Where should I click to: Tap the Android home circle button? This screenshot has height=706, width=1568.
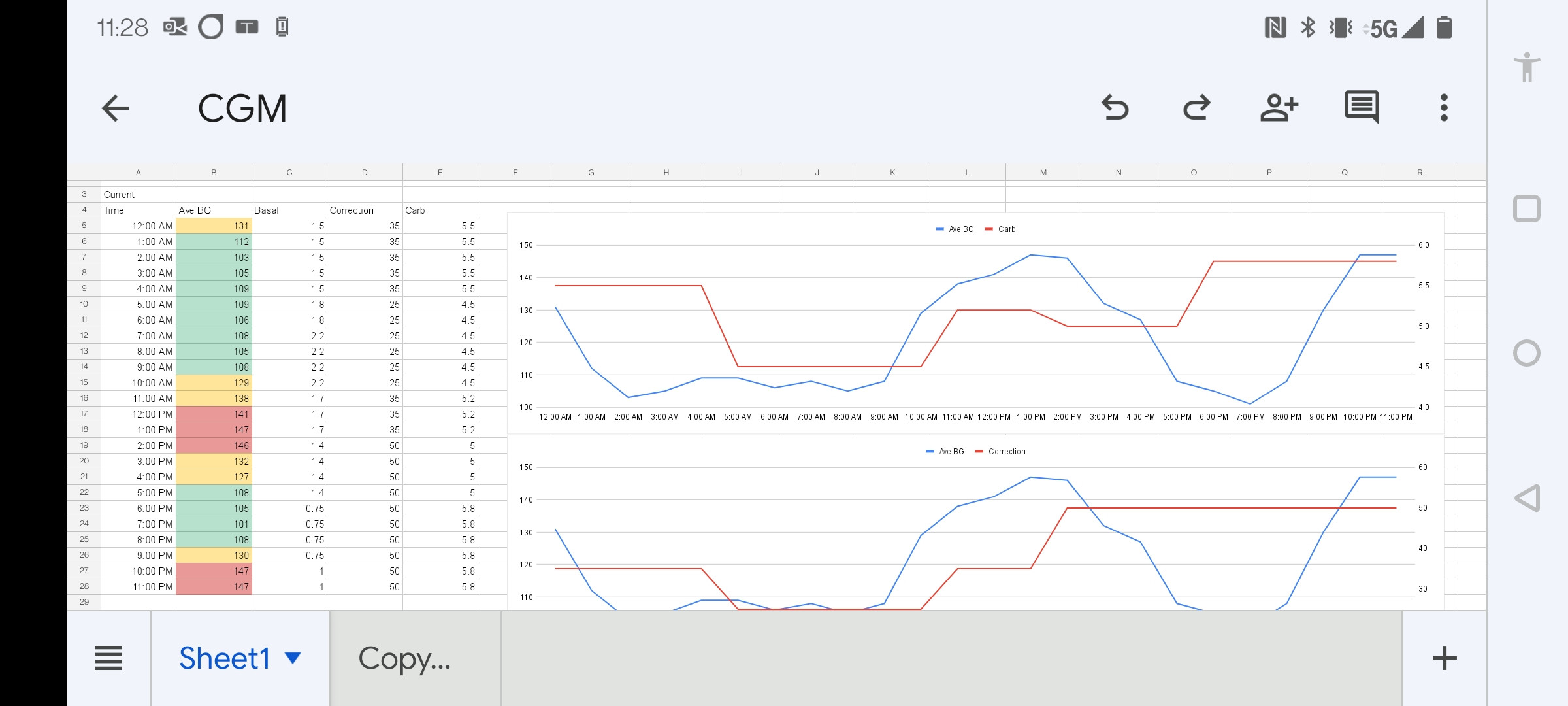(1527, 353)
